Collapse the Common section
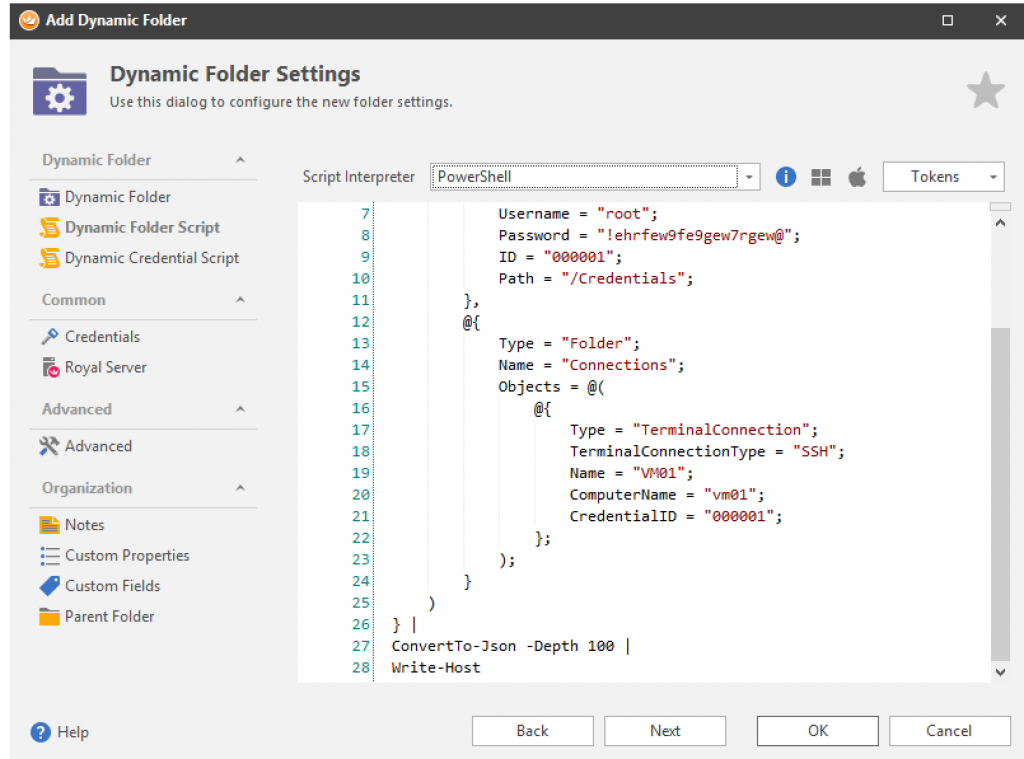 [240, 300]
